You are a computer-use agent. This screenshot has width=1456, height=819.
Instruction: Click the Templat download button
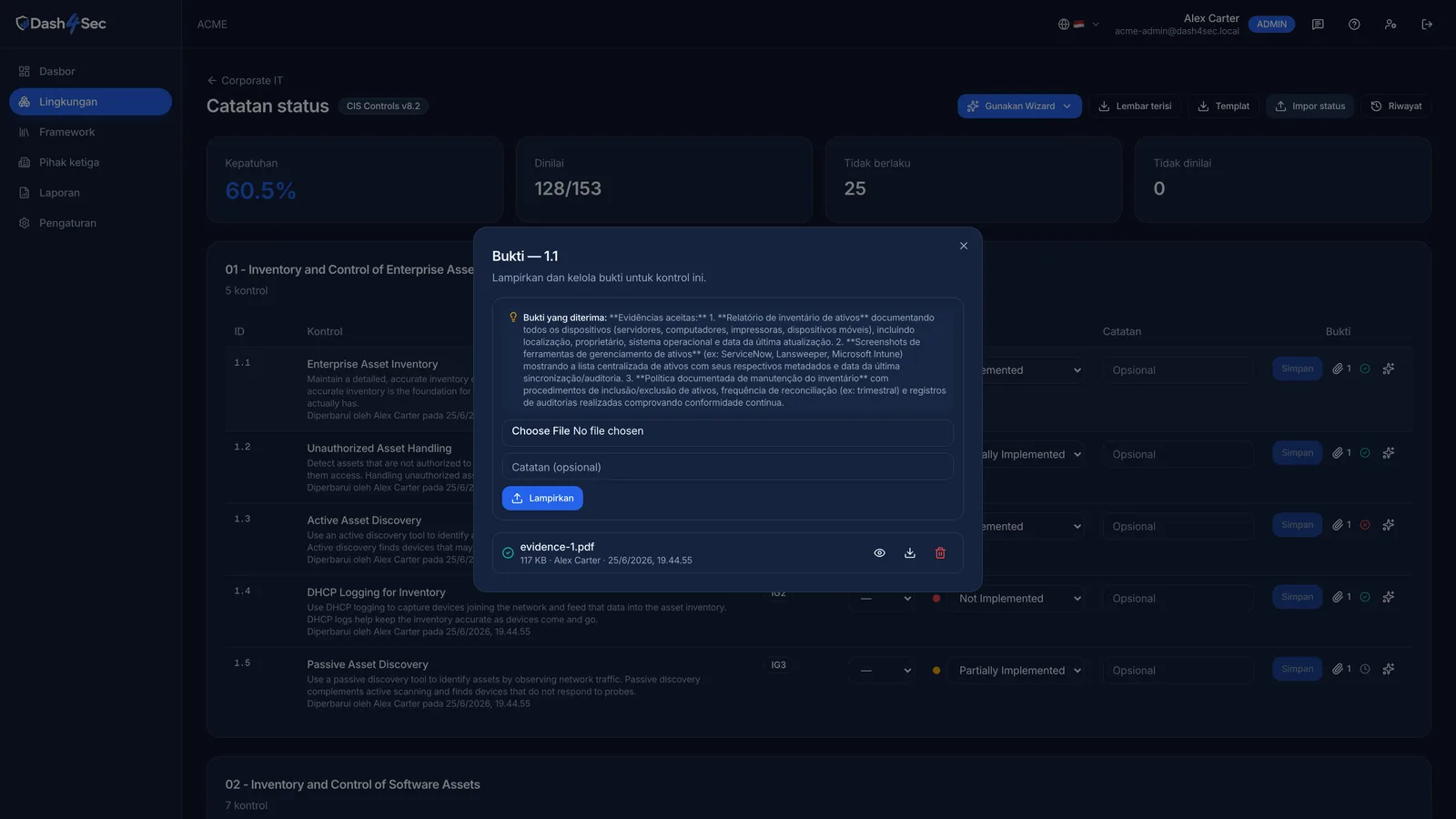click(1224, 106)
